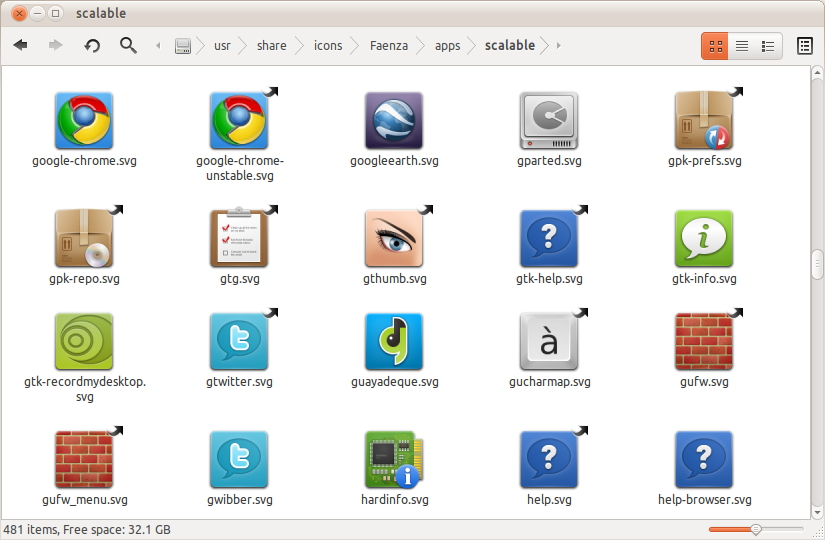
Task: Select the gtk-recordmydesktop.svg icon
Action: click(84, 342)
